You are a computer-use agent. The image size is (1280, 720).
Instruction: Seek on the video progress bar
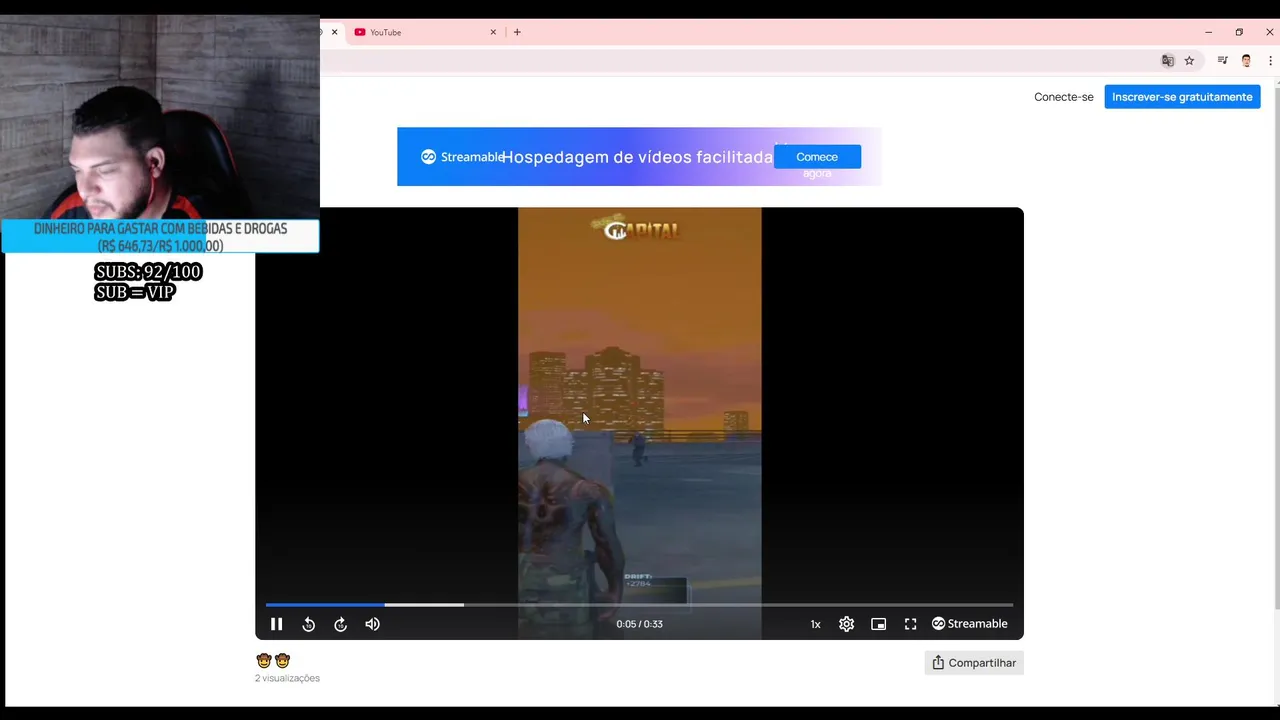(x=639, y=604)
